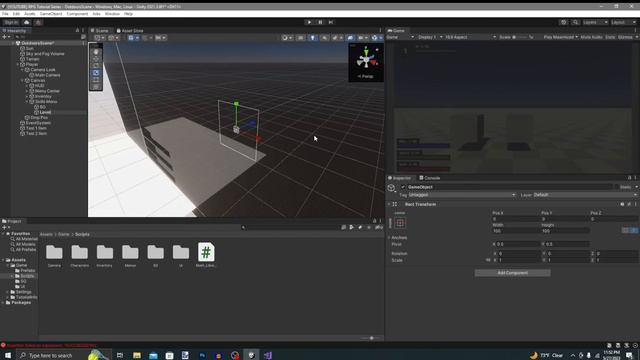Open the File menu
Viewport: 640px width, 360px height.
(x=5, y=14)
